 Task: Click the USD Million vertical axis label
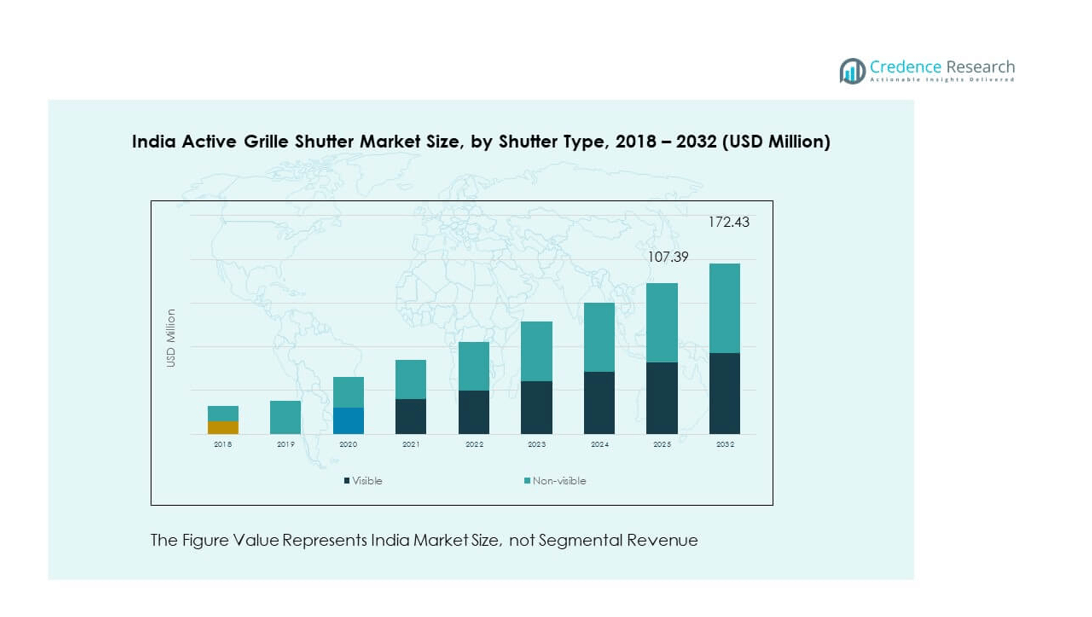tap(171, 338)
